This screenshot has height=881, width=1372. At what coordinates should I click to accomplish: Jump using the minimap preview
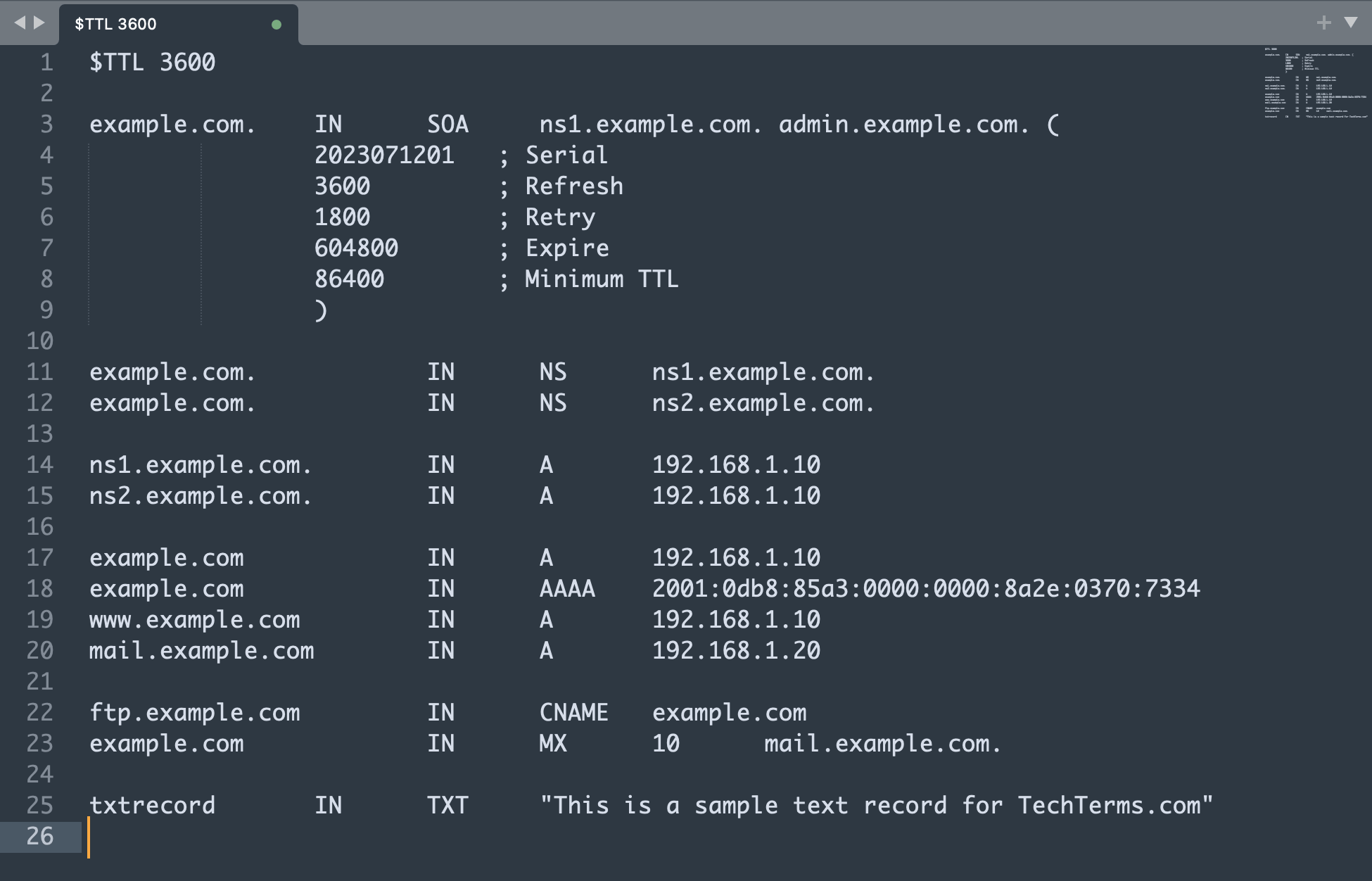[1315, 83]
